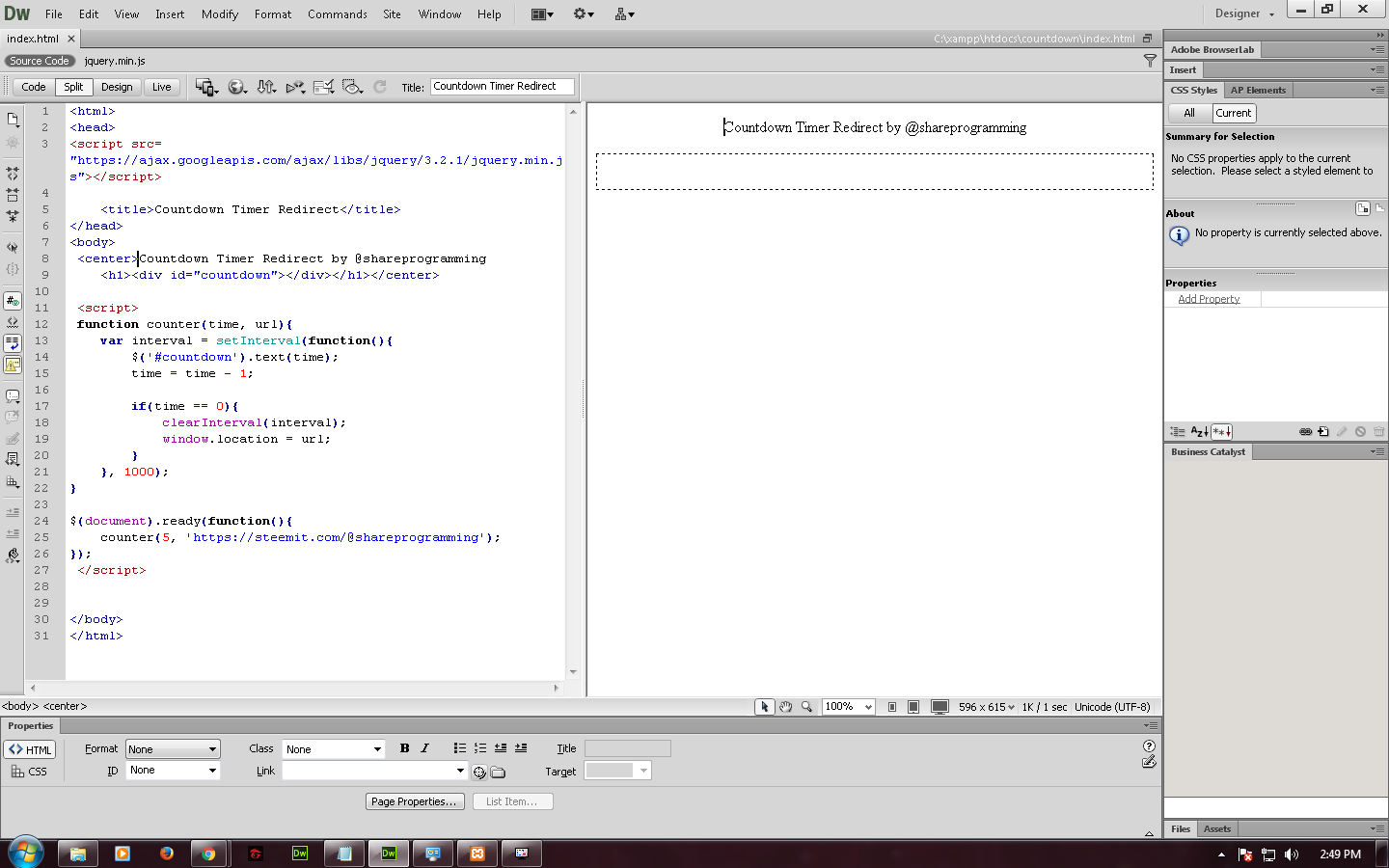Click the Browse for File folder icon
The width and height of the screenshot is (1389, 868).
pos(498,772)
